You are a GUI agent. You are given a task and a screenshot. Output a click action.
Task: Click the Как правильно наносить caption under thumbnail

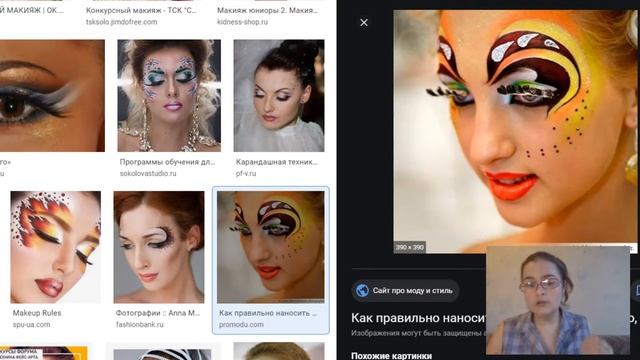(x=268, y=313)
